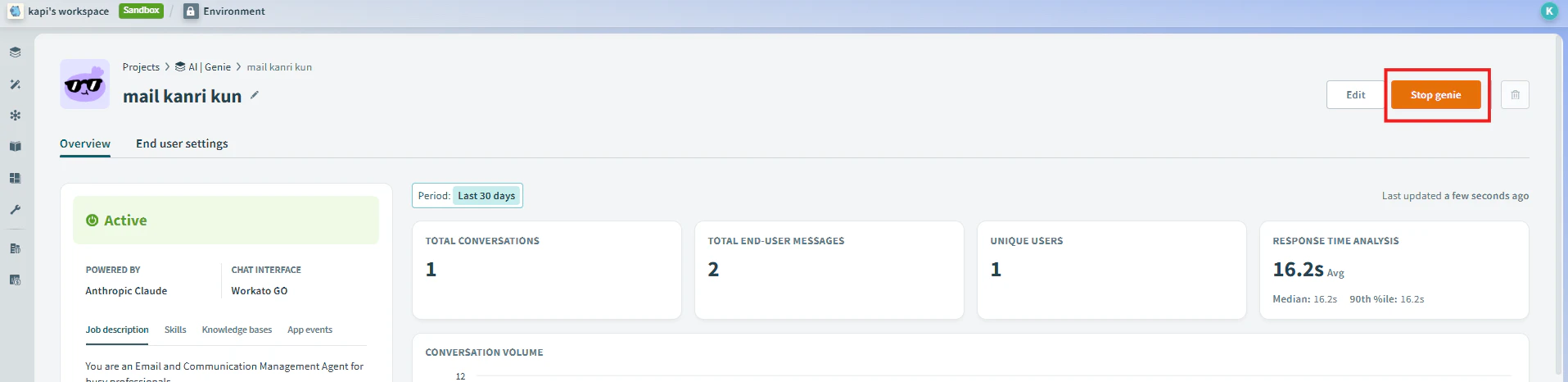Select the Skills tab
This screenshot has width=1568, height=382.
175,330
